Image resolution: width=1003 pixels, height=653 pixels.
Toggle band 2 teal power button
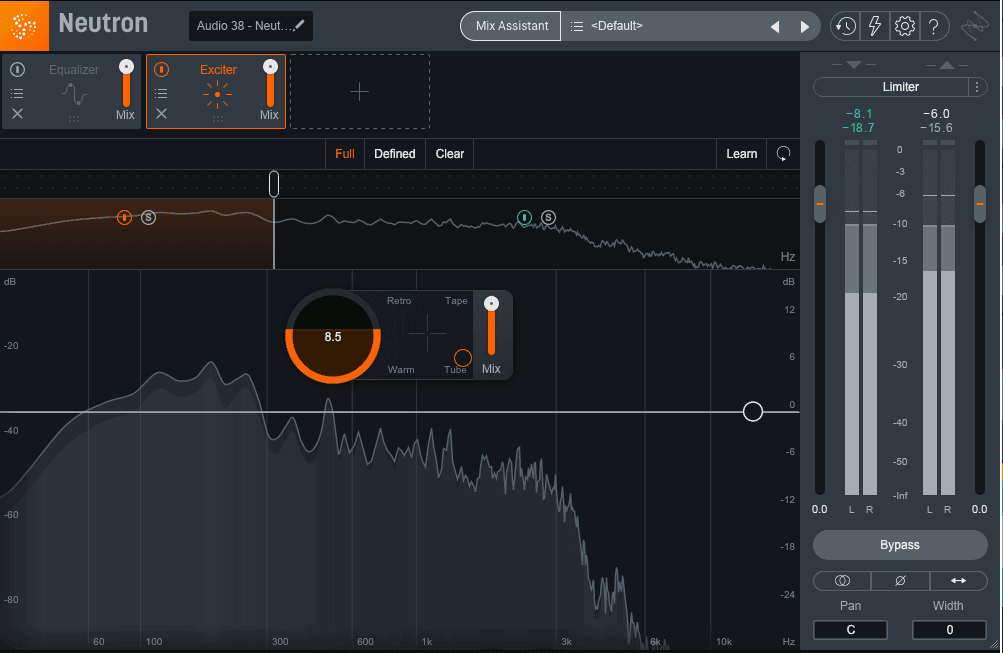click(x=525, y=217)
